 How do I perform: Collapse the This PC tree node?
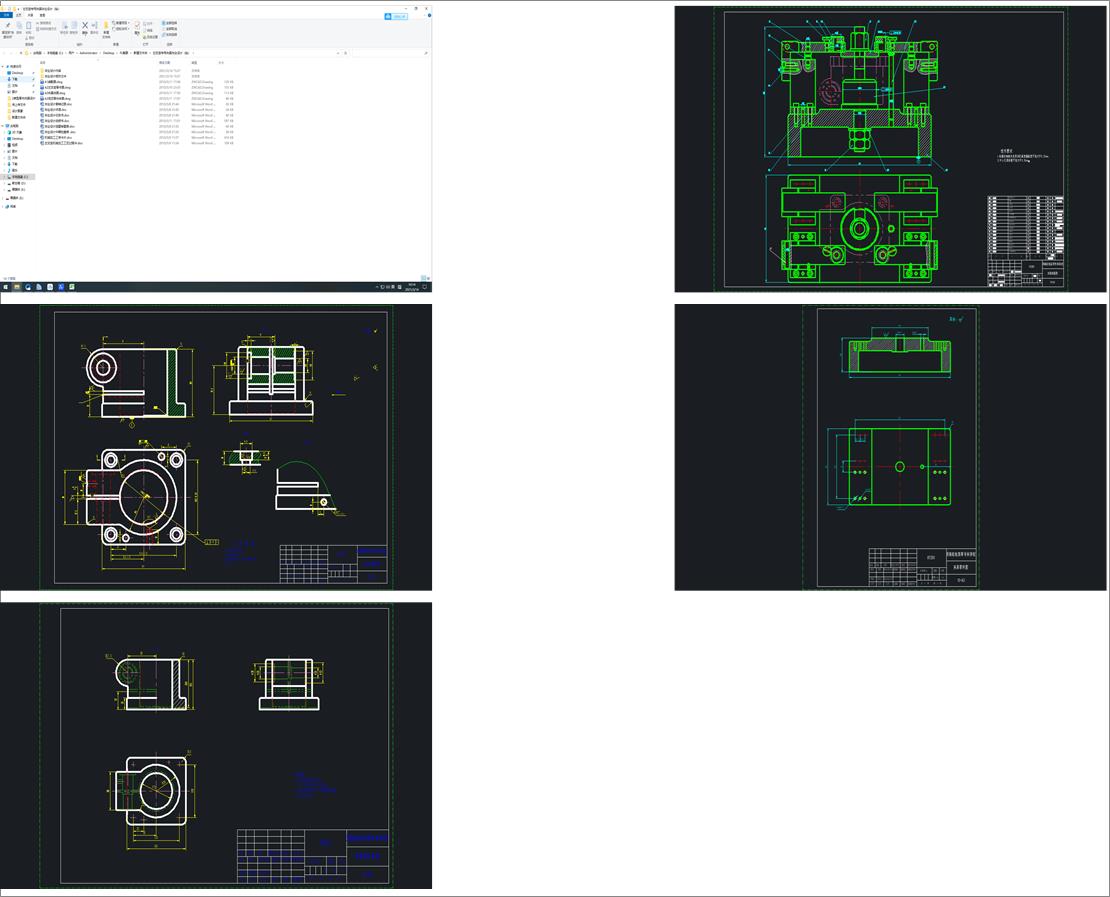pos(3,126)
